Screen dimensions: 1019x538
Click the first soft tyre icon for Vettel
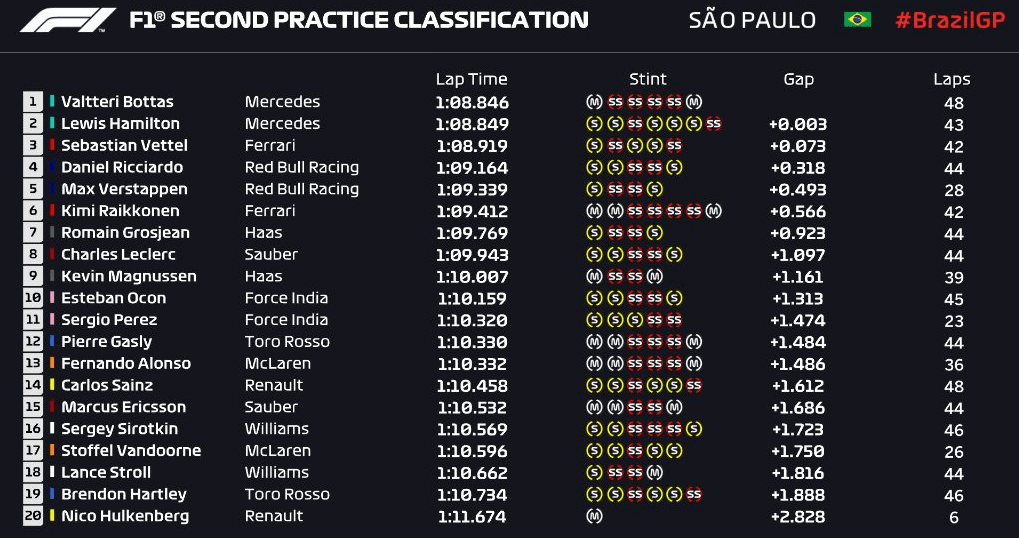[594, 146]
